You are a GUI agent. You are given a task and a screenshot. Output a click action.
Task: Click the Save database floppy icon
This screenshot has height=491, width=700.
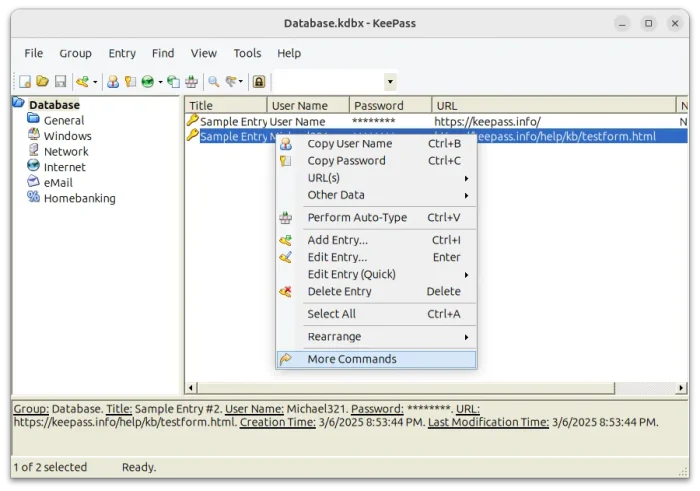[60, 81]
